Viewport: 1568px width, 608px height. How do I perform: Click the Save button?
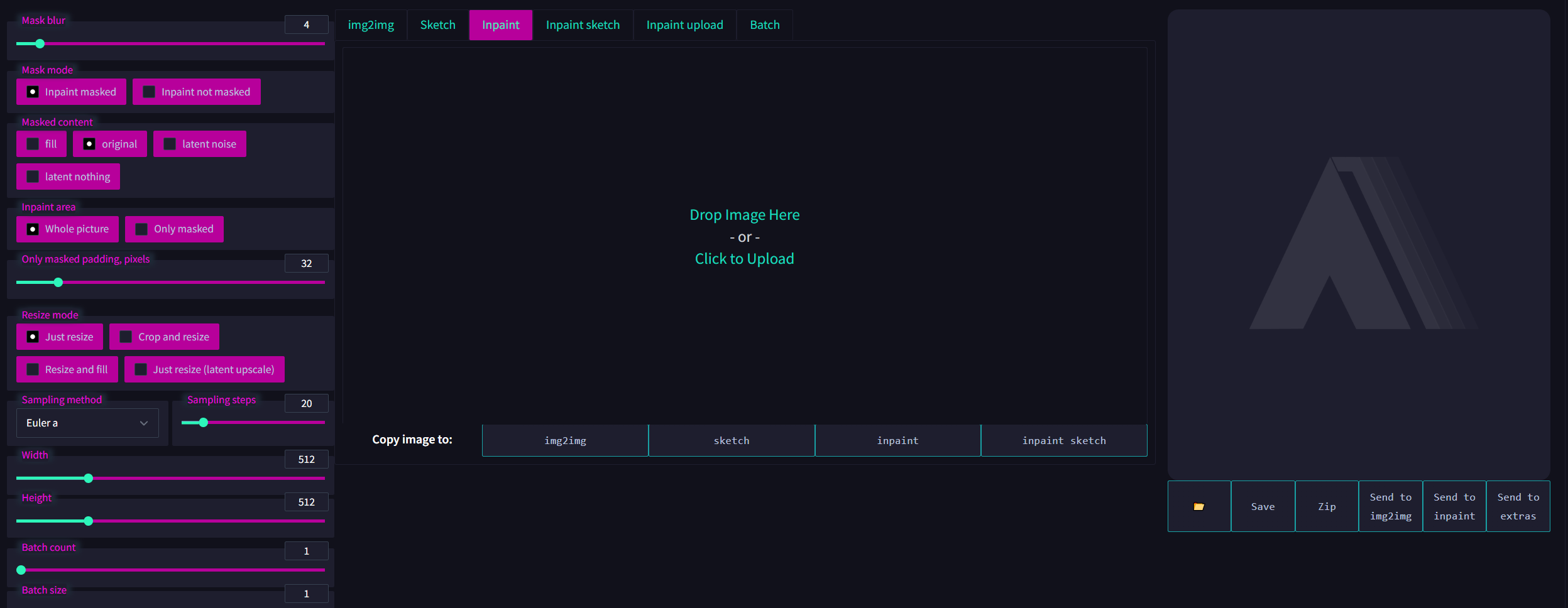pos(1263,506)
